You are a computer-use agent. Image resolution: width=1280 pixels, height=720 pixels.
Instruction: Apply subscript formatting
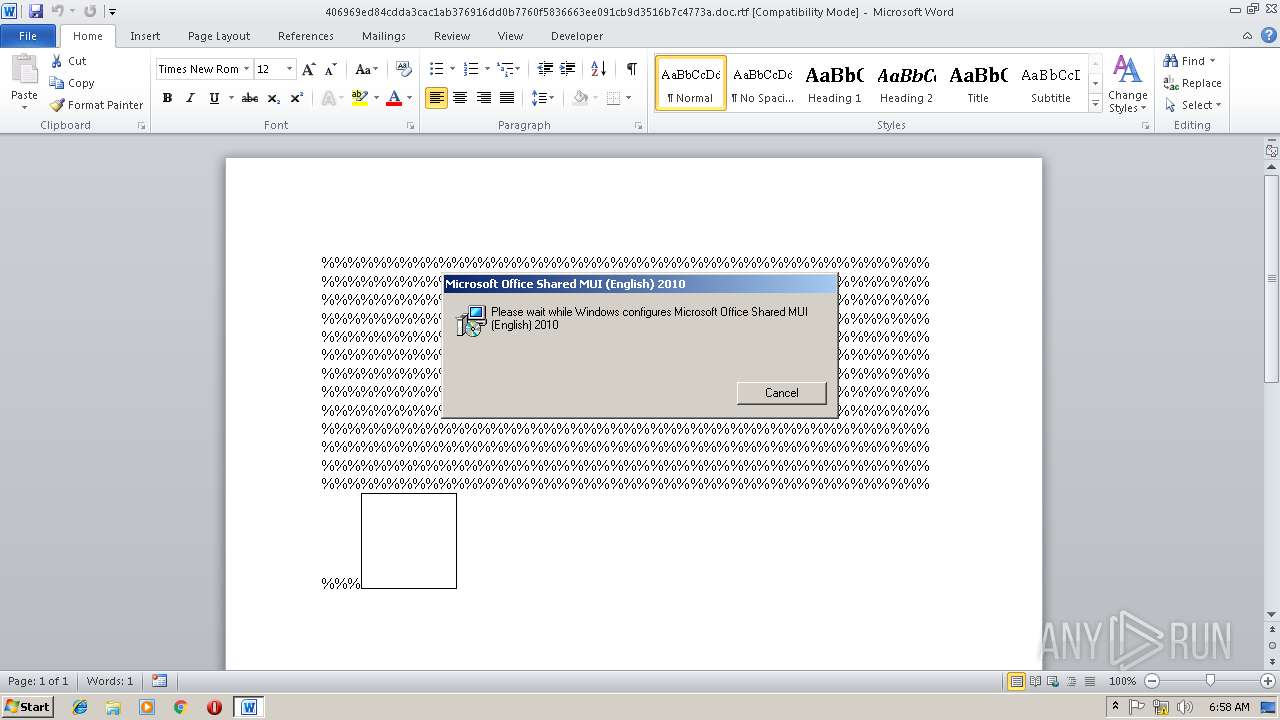coord(274,98)
